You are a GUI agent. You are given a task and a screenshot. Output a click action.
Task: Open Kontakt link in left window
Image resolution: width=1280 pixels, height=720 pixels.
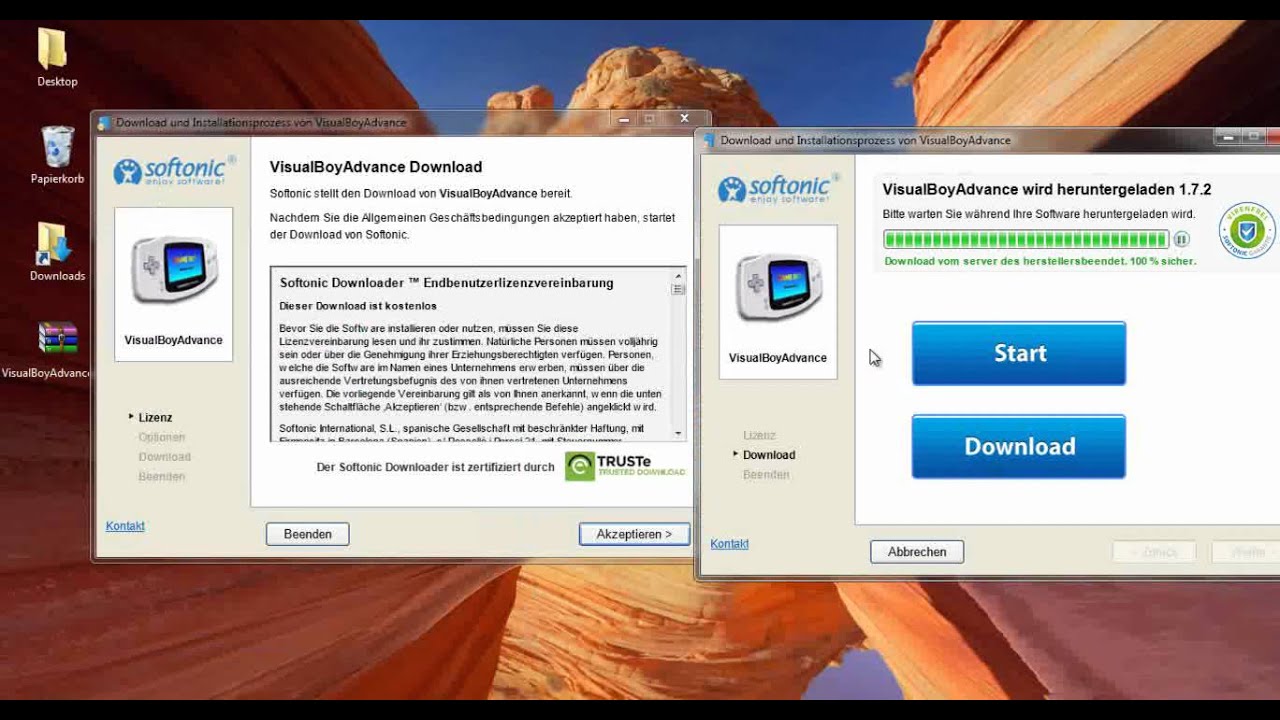point(125,526)
